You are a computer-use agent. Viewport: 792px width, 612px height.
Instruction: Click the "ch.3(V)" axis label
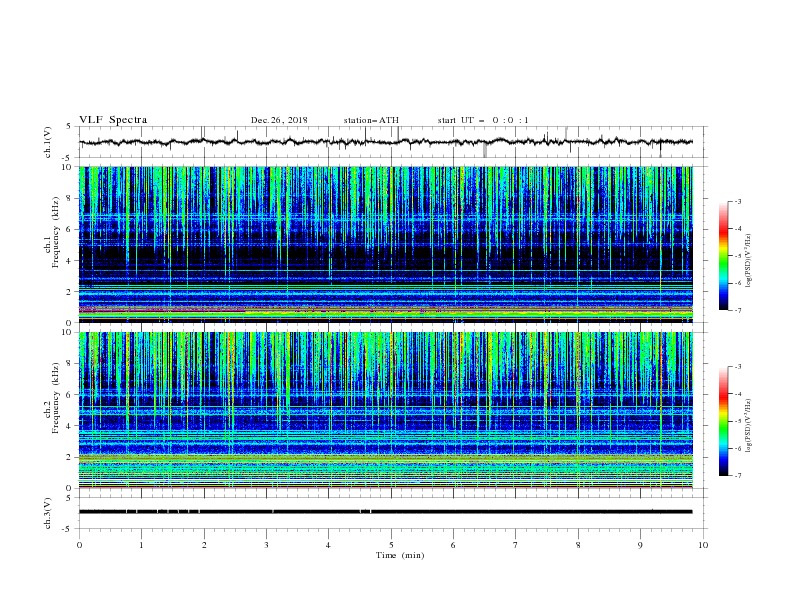point(48,513)
